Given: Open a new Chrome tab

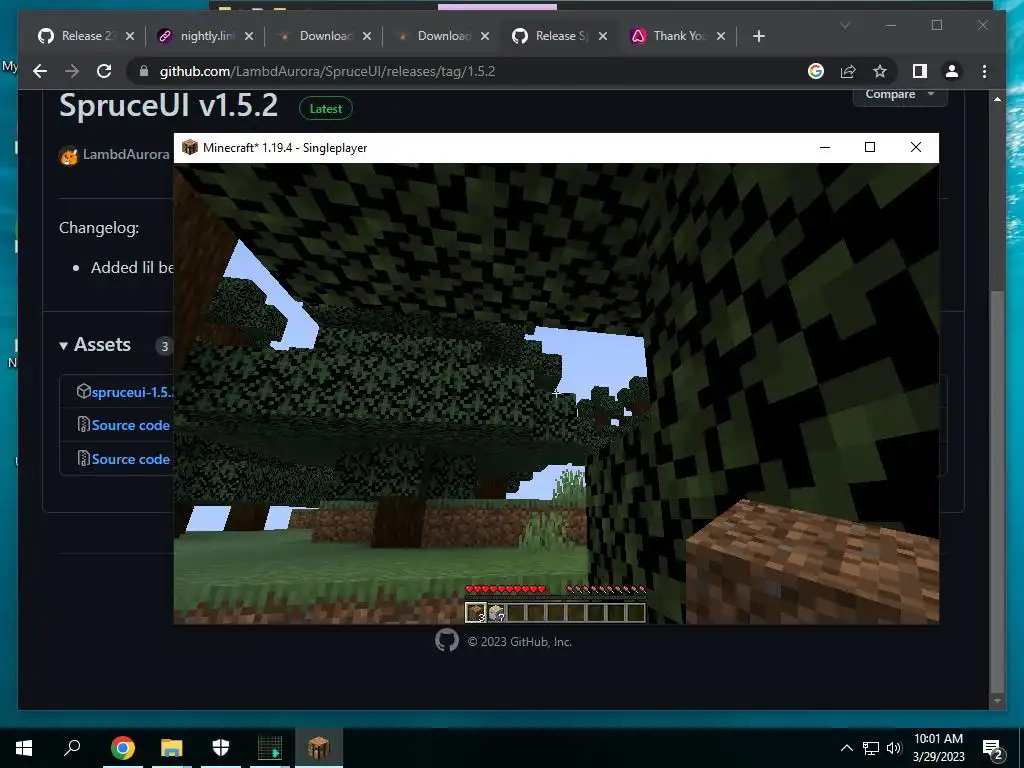Looking at the screenshot, I should [x=758, y=36].
